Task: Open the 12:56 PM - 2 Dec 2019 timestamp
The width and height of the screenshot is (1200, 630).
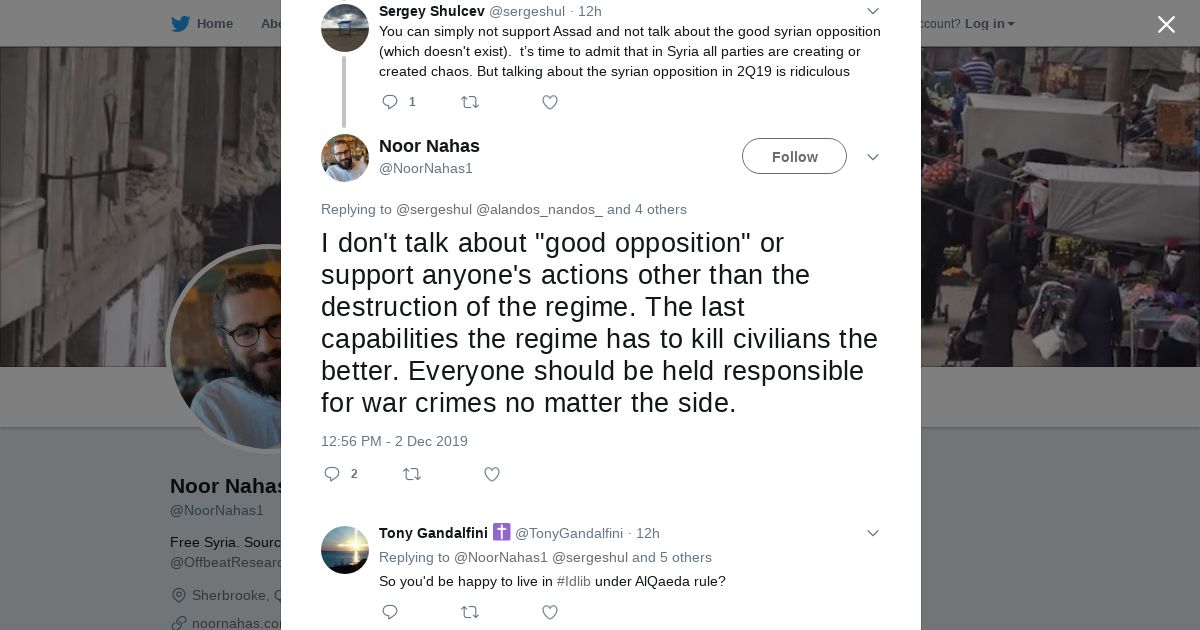Action: tap(394, 441)
